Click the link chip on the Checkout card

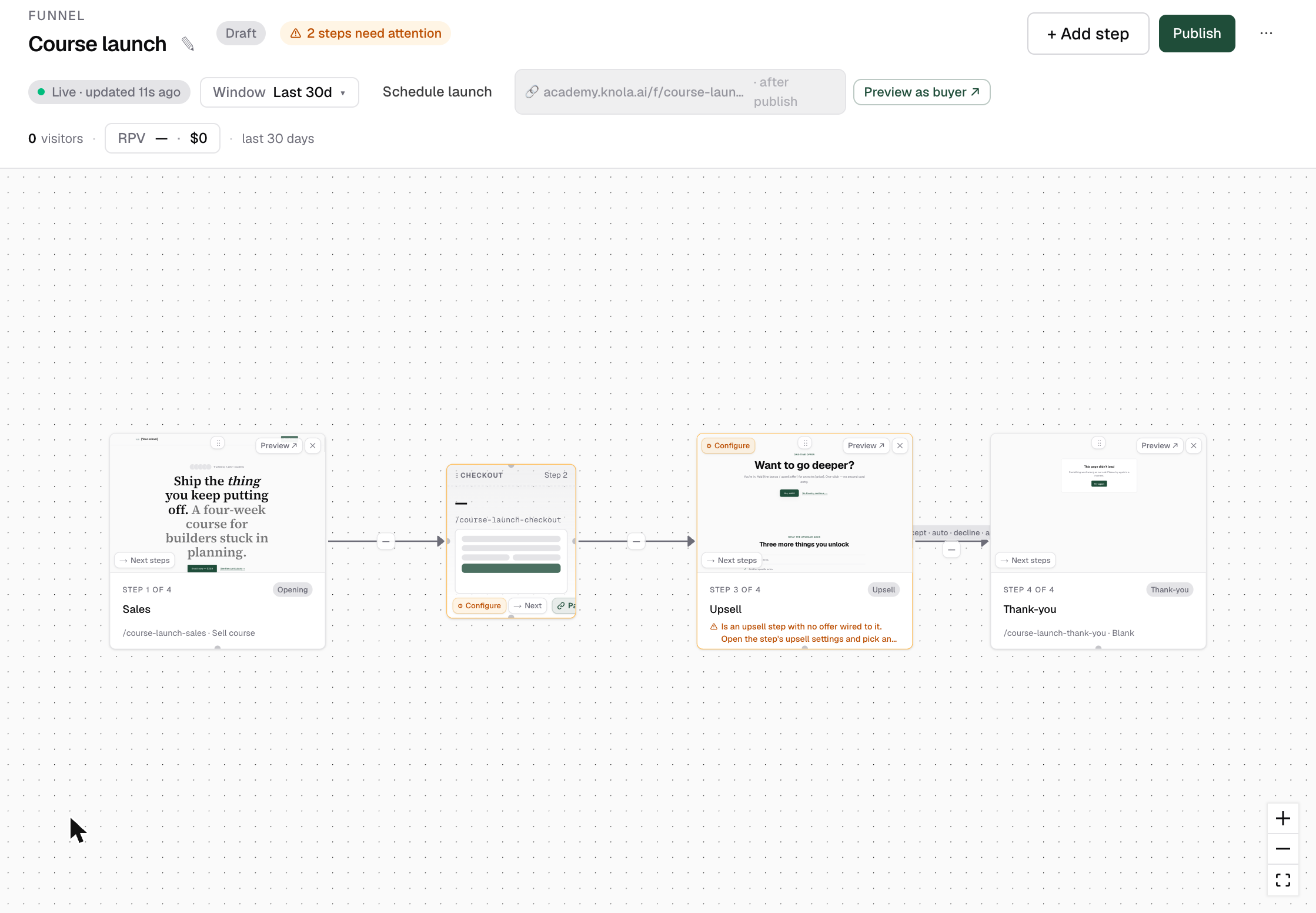[x=564, y=606]
